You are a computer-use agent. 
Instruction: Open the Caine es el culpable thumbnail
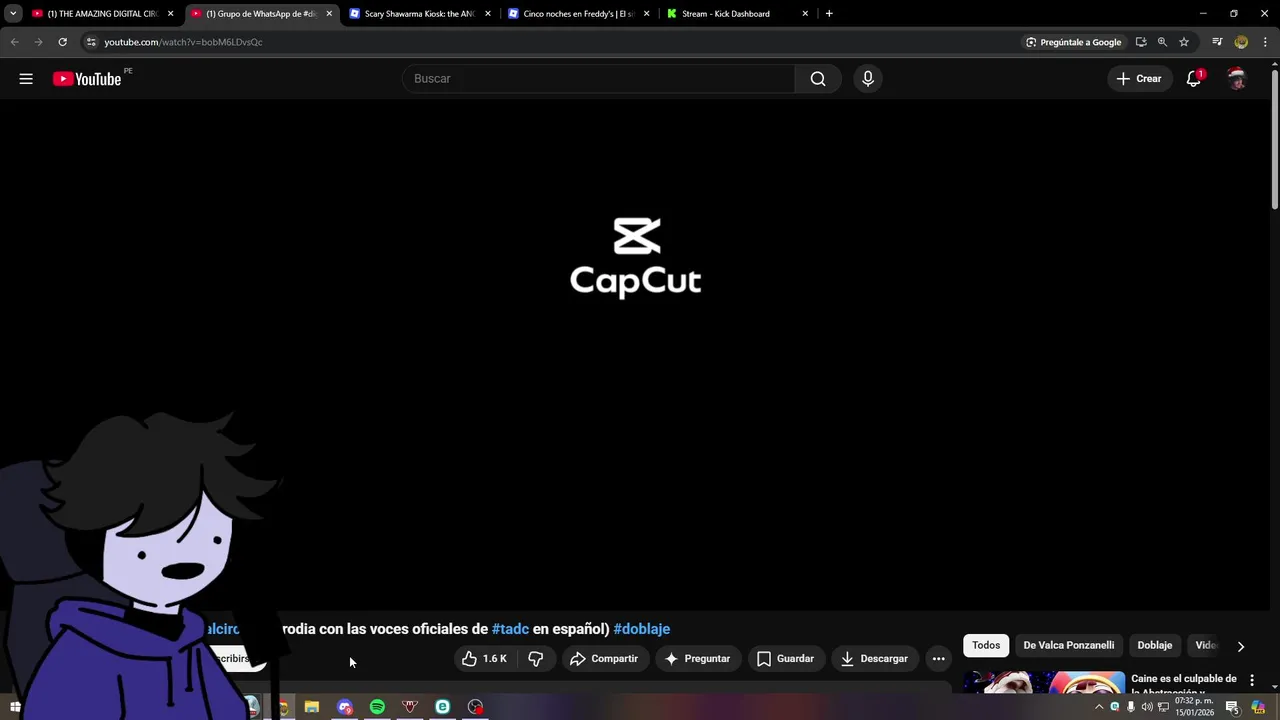point(1044,683)
